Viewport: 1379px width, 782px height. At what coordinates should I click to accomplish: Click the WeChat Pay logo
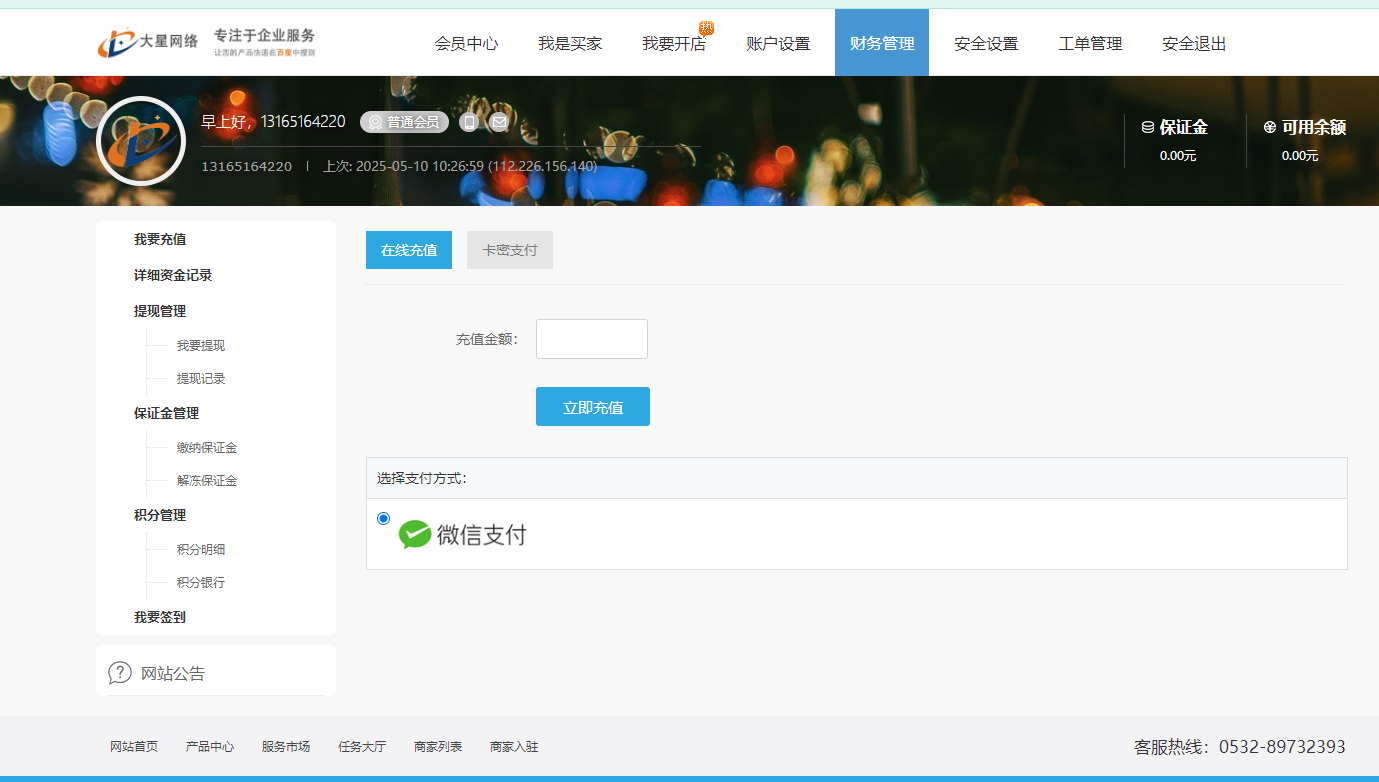[462, 535]
